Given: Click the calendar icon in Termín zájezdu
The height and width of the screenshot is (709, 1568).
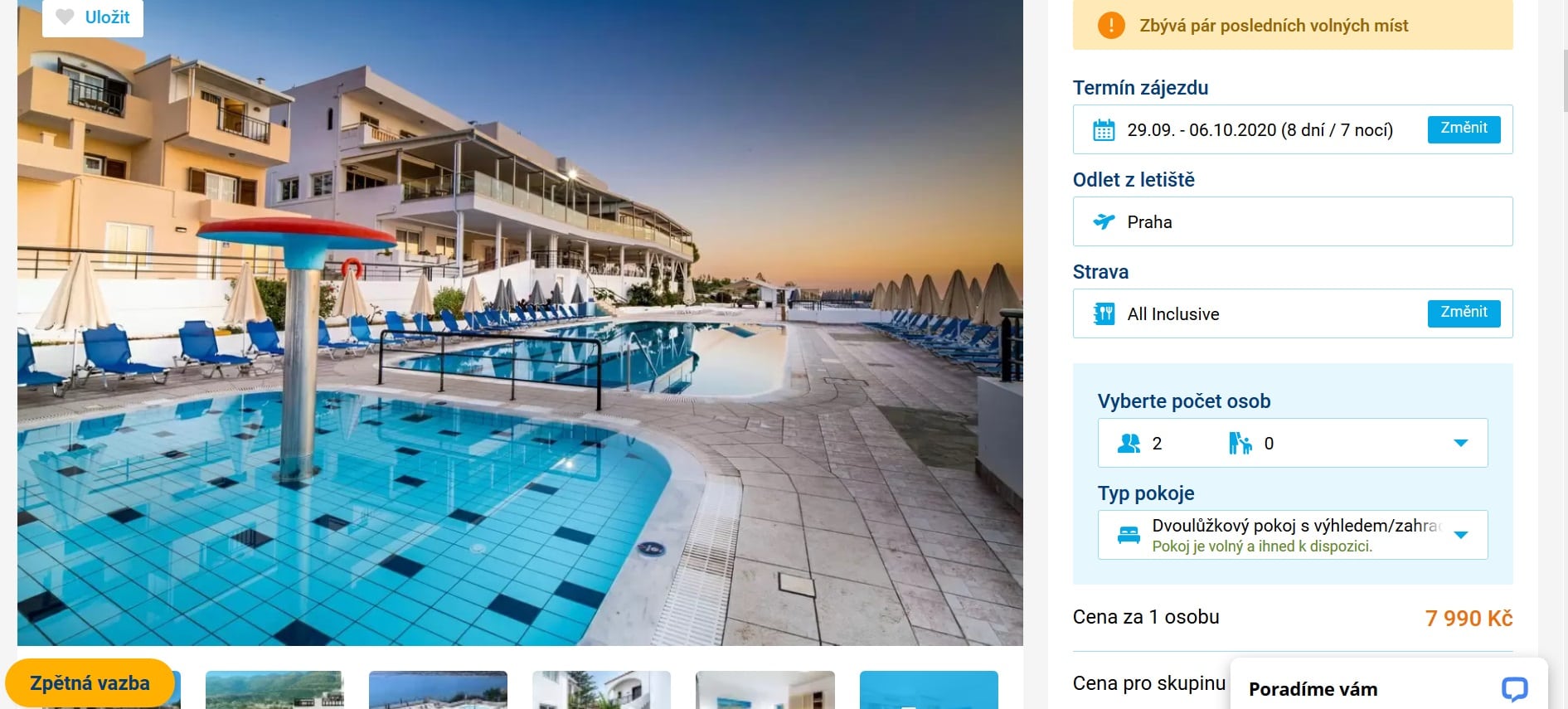Looking at the screenshot, I should pos(1104,130).
